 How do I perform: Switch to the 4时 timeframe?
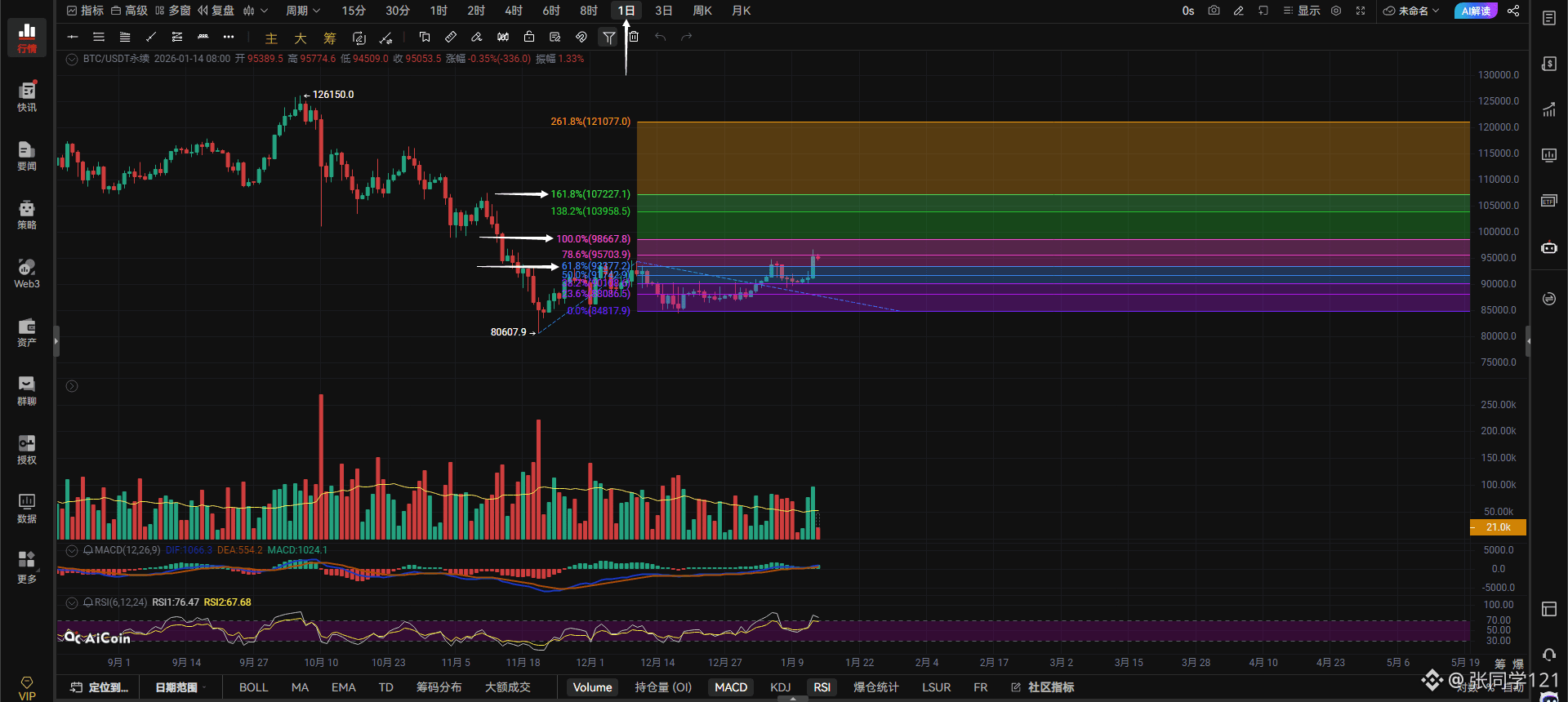tap(513, 11)
